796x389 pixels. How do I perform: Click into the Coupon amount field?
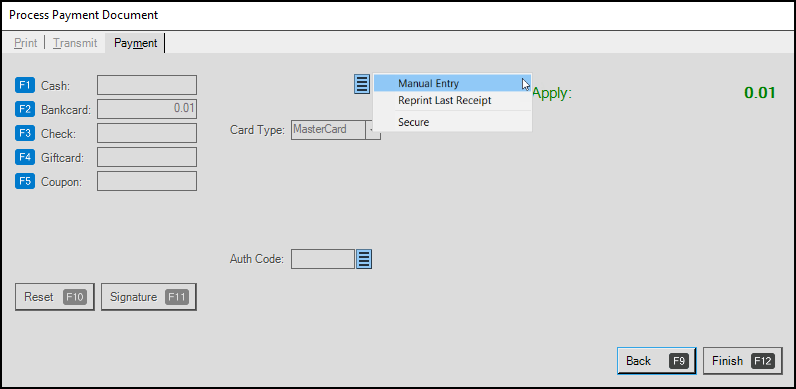coord(147,181)
